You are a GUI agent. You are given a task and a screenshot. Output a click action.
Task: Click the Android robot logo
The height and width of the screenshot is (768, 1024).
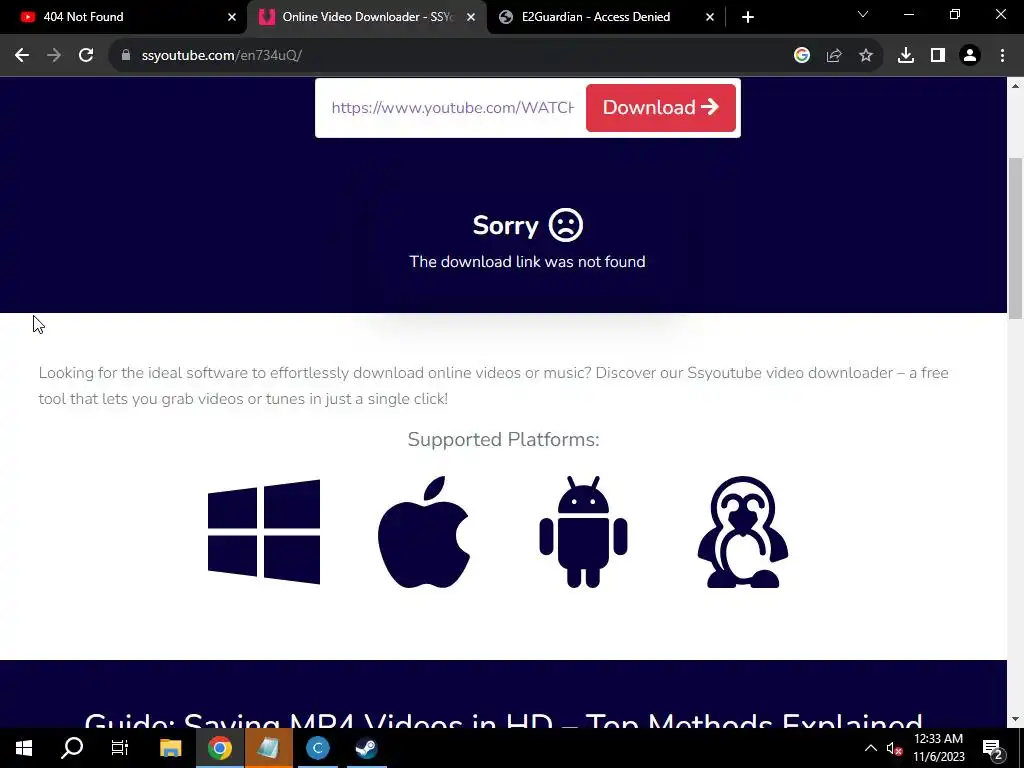click(x=583, y=532)
